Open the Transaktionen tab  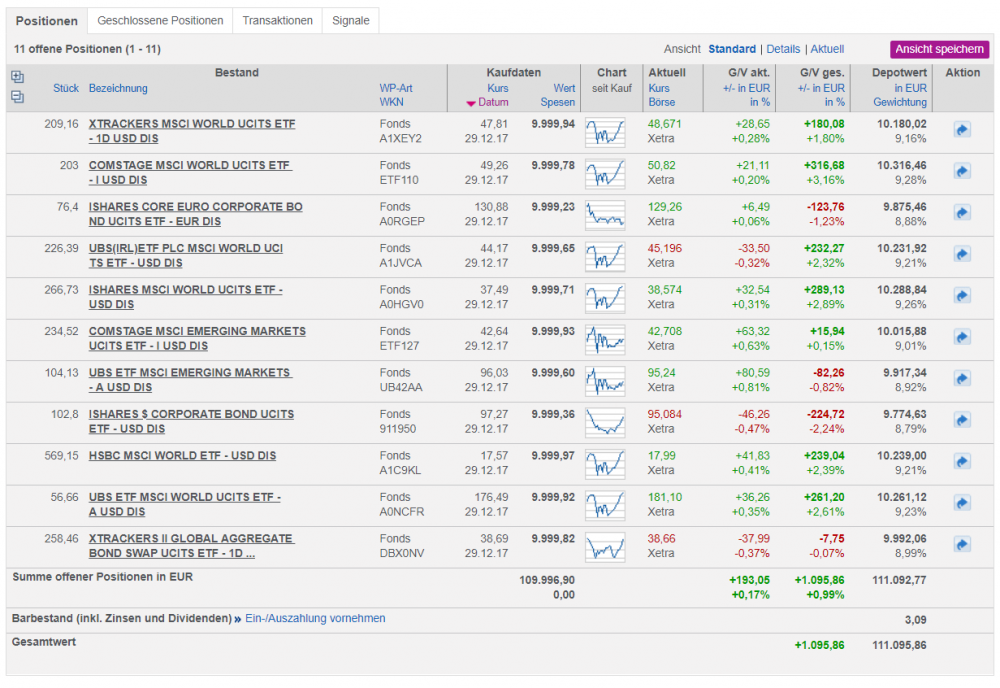click(277, 21)
